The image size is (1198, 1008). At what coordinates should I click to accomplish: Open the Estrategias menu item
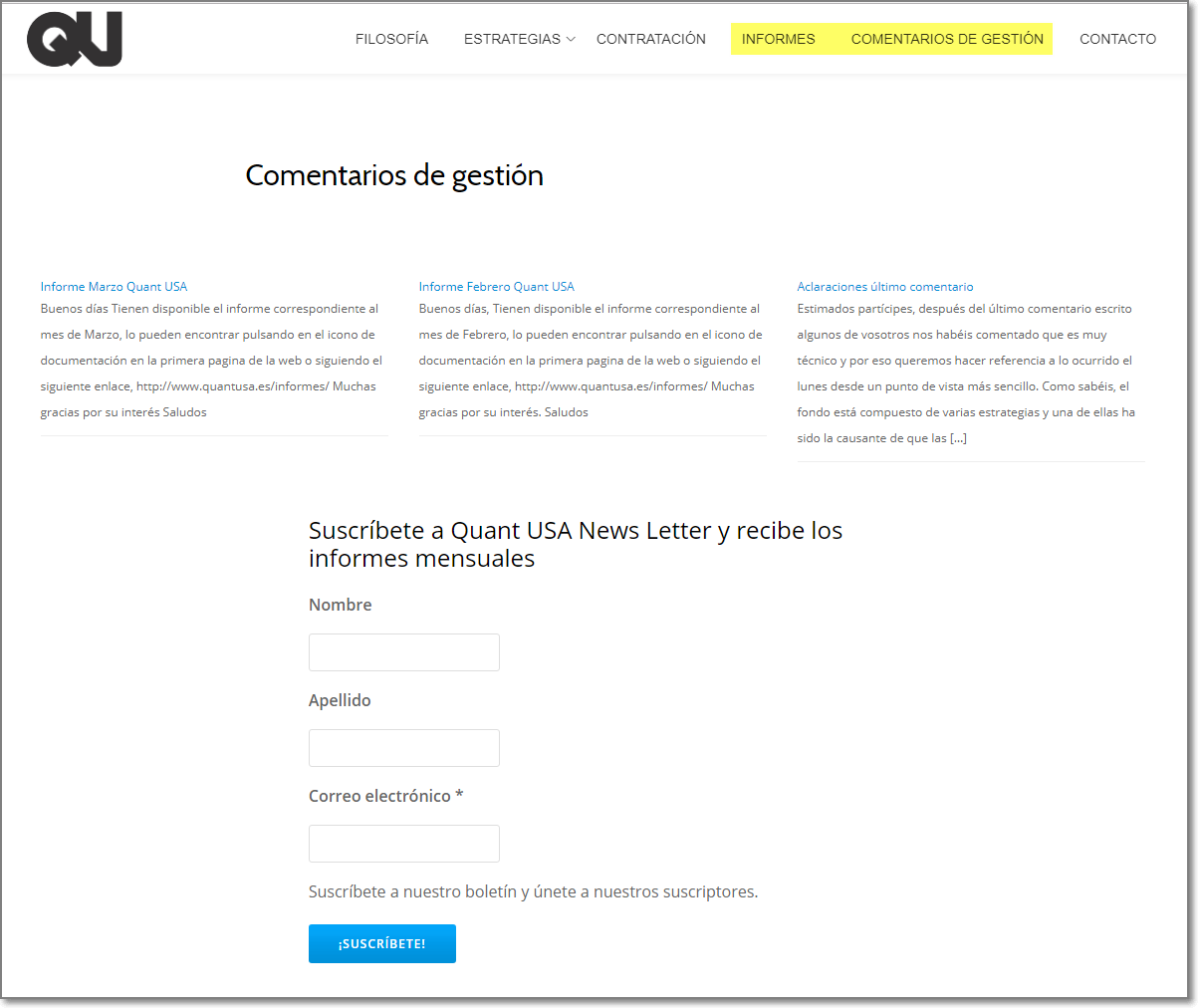512,39
